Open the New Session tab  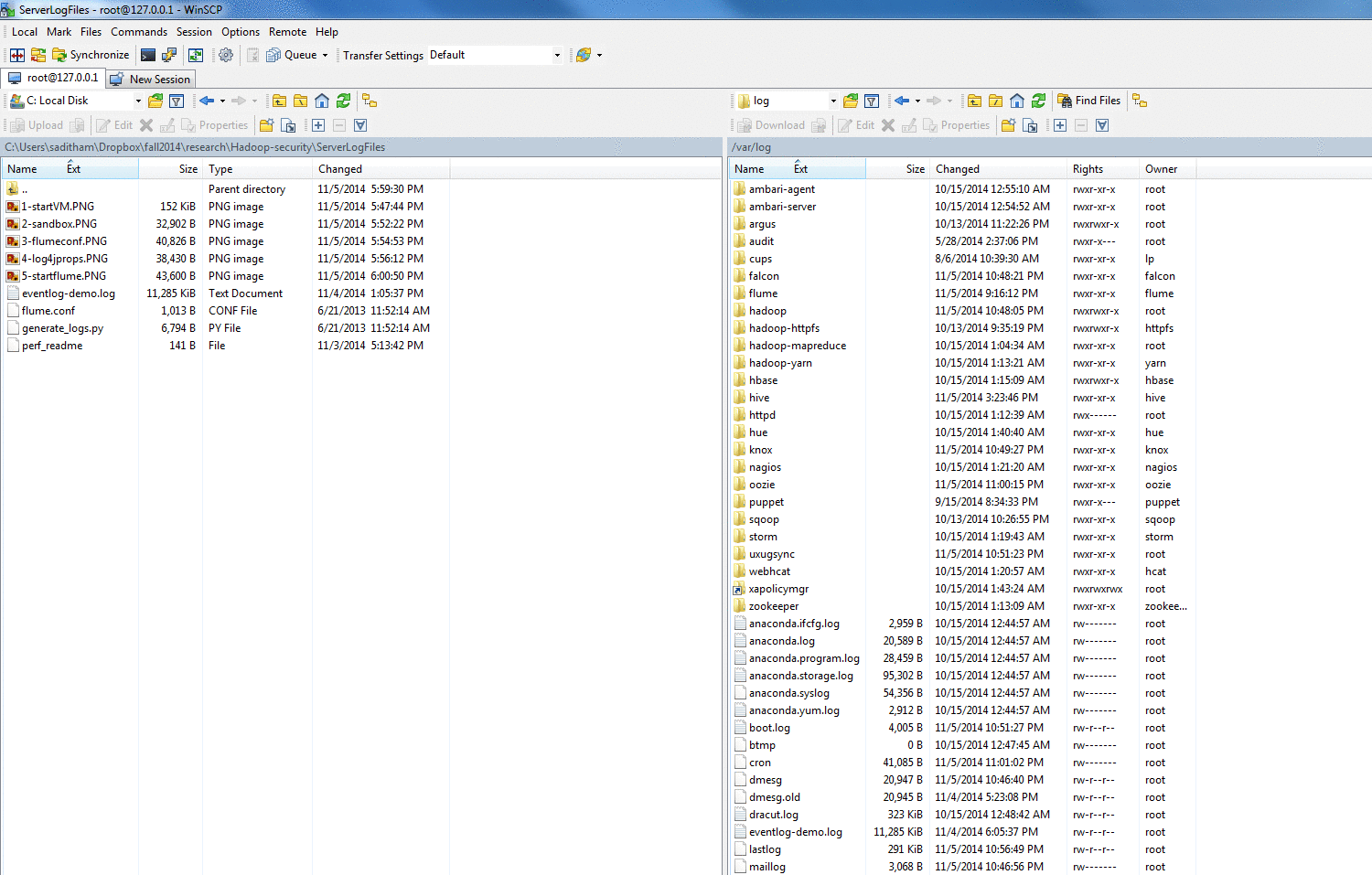pyautogui.click(x=150, y=80)
